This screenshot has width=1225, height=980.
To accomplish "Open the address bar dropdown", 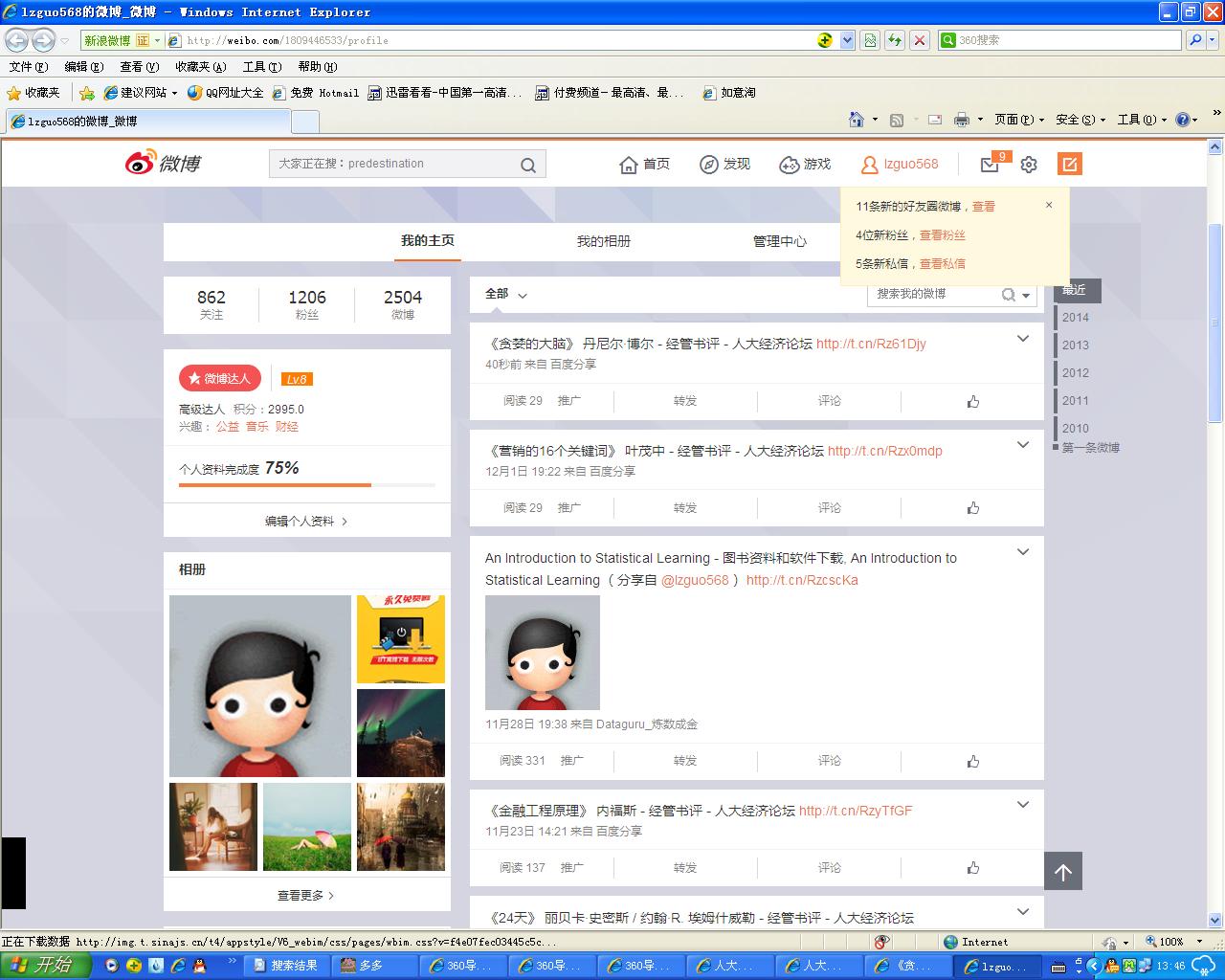I will tap(847, 40).
